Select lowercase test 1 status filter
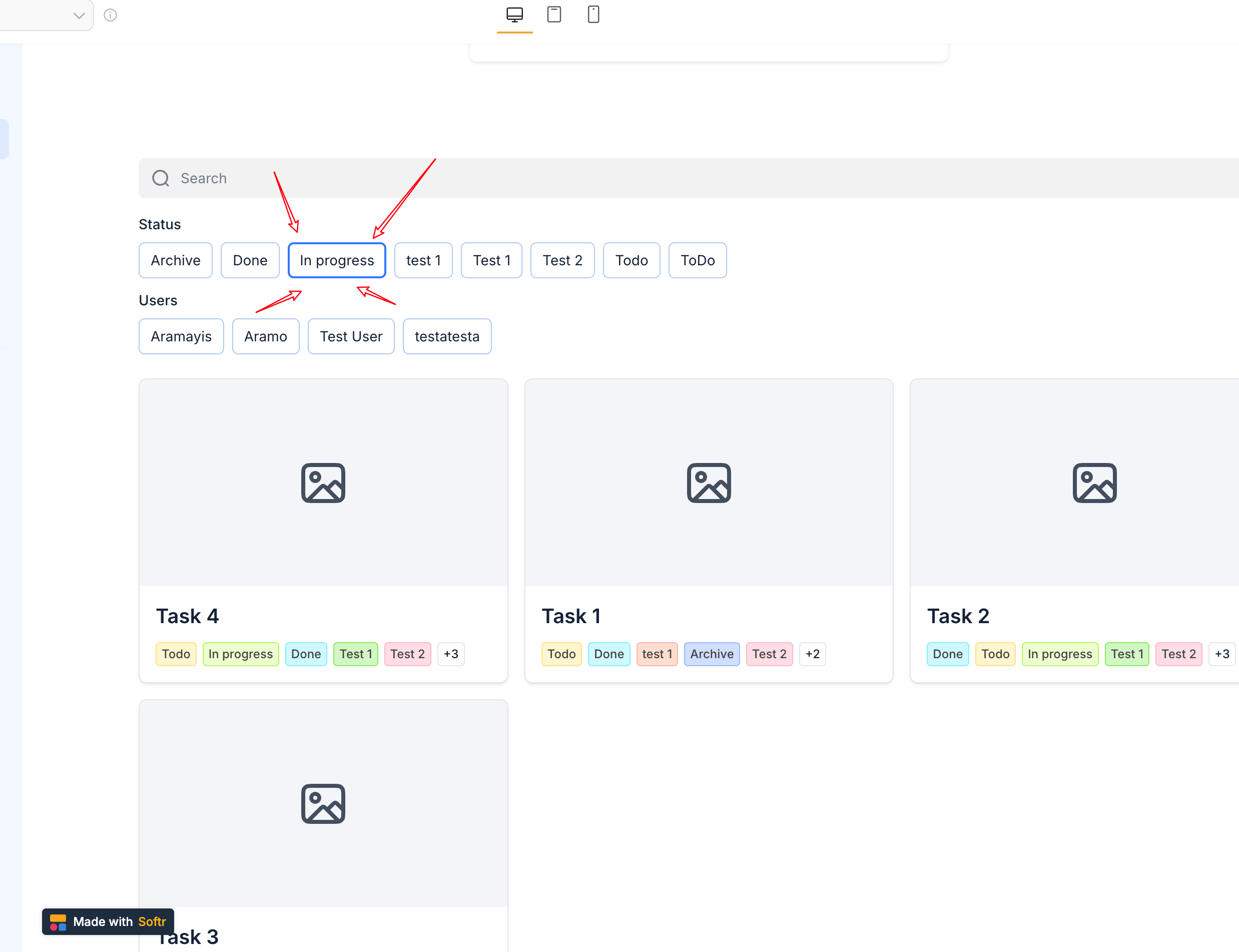The image size is (1239, 952). coord(423,261)
